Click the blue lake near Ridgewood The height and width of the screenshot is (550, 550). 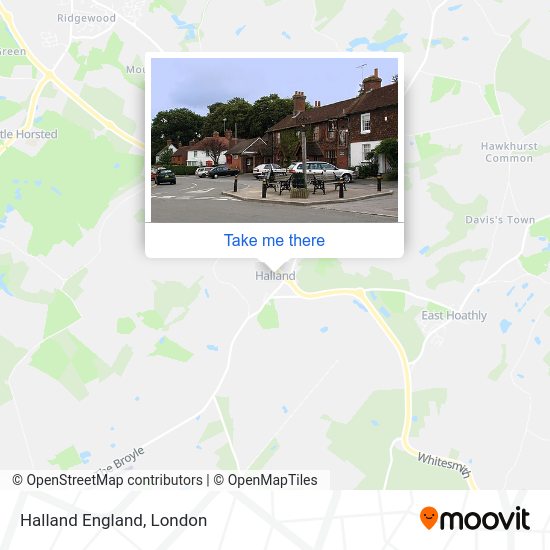(x=186, y=26)
